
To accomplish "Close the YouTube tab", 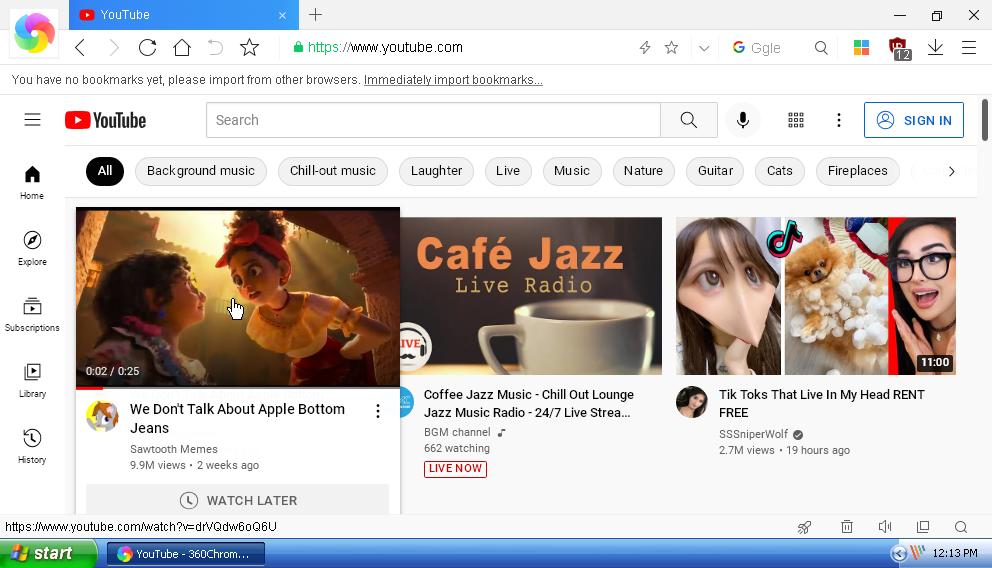I will click(x=282, y=15).
